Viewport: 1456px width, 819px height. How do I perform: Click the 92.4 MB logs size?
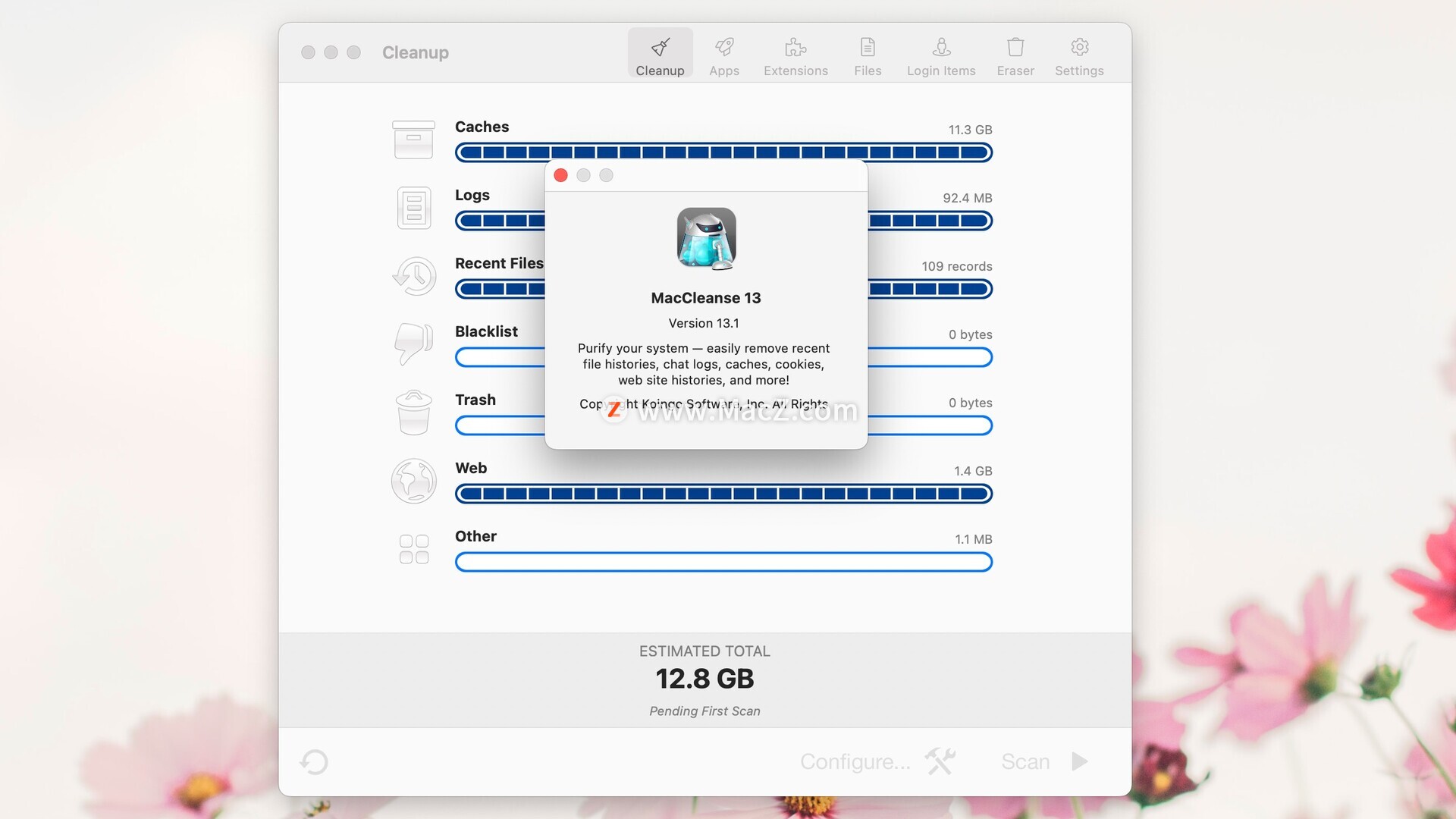click(967, 198)
